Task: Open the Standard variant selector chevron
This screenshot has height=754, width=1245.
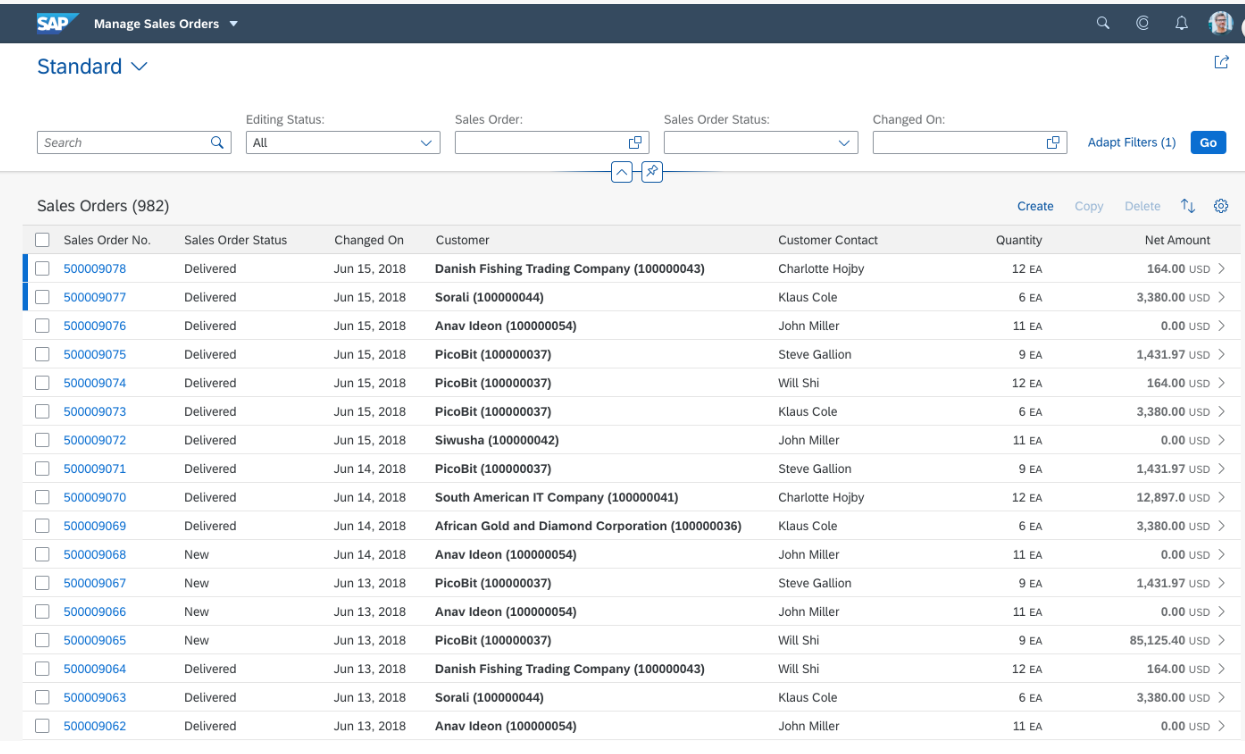Action: [x=138, y=66]
